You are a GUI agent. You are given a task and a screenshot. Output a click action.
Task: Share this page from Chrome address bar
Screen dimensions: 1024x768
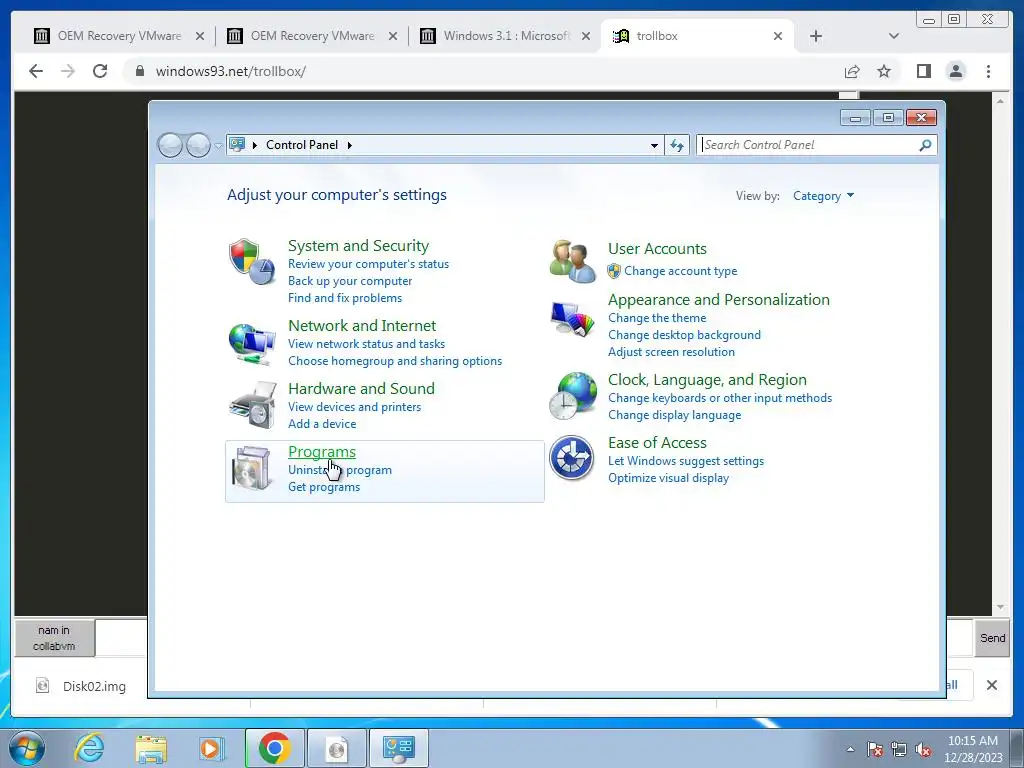(x=852, y=71)
